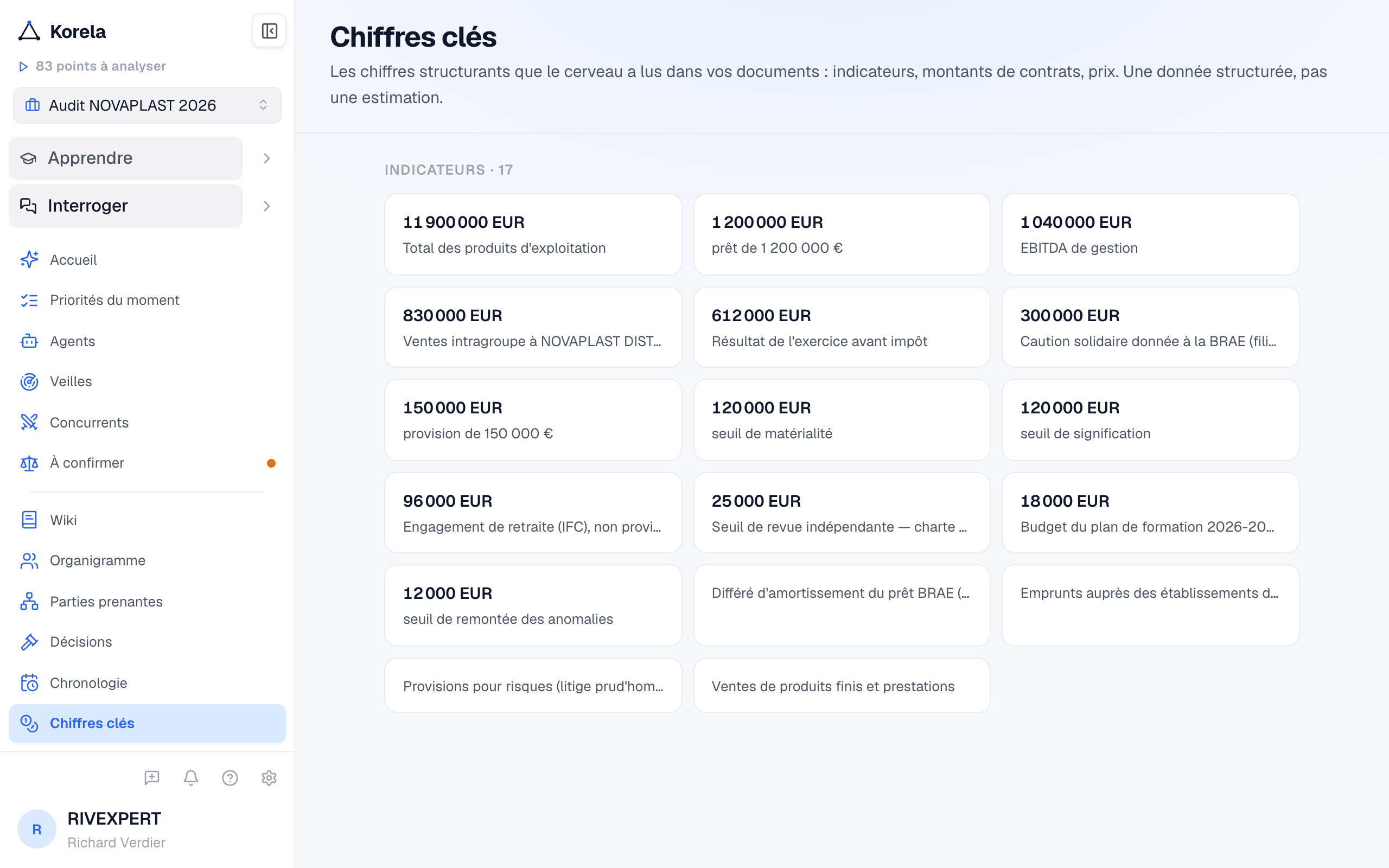Open the Provisions pour risques card
This screenshot has width=1389, height=868.
pos(533,685)
